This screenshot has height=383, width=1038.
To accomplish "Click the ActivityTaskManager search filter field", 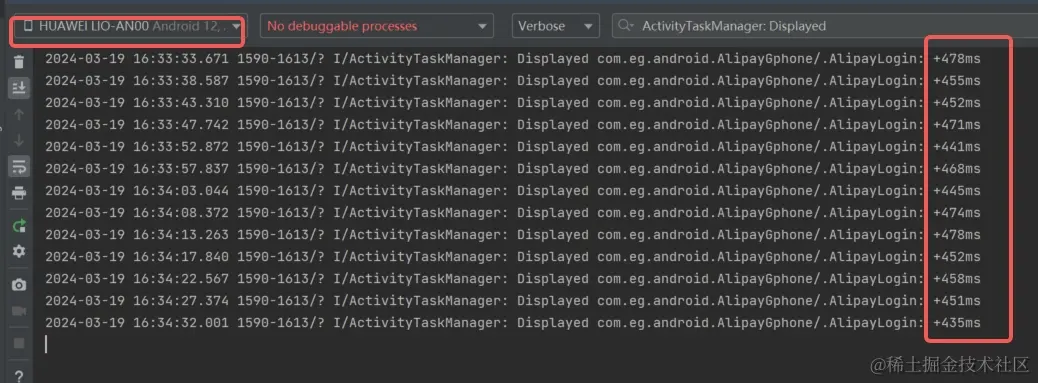I will [x=825, y=26].
